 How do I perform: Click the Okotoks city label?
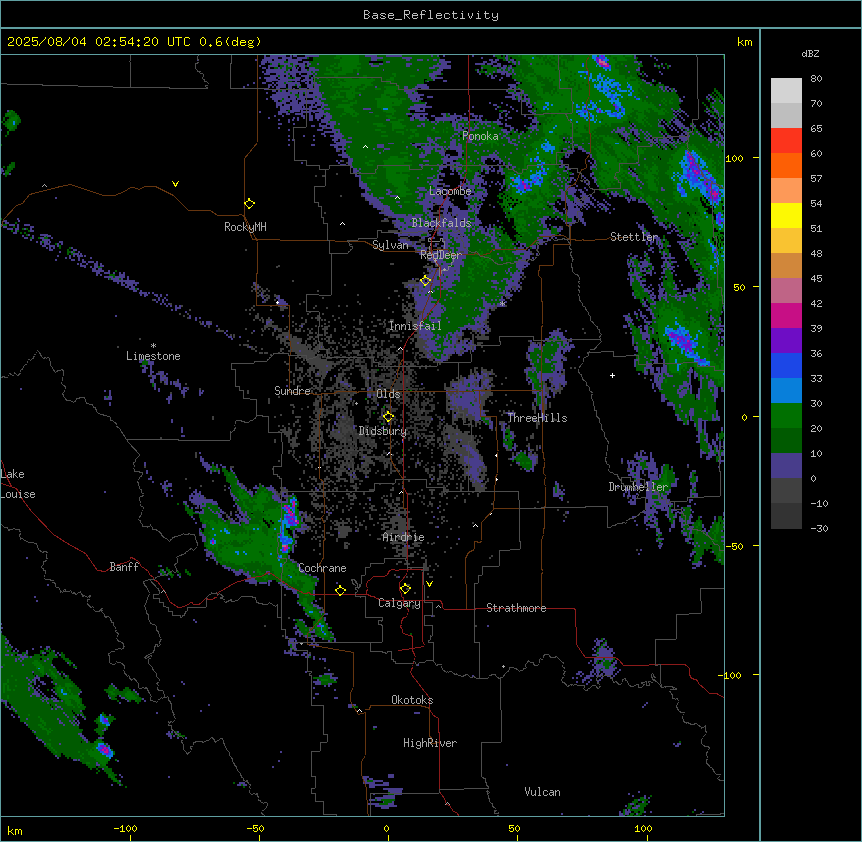412,700
